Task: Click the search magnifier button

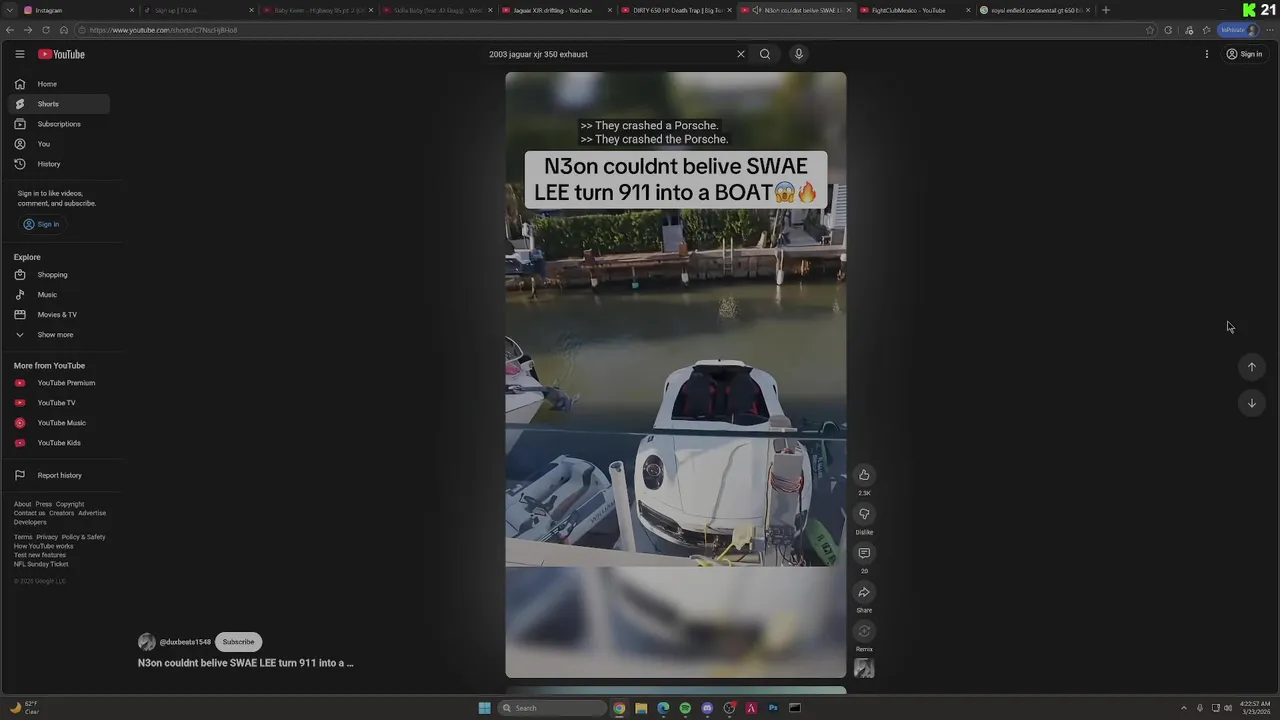Action: tap(765, 54)
